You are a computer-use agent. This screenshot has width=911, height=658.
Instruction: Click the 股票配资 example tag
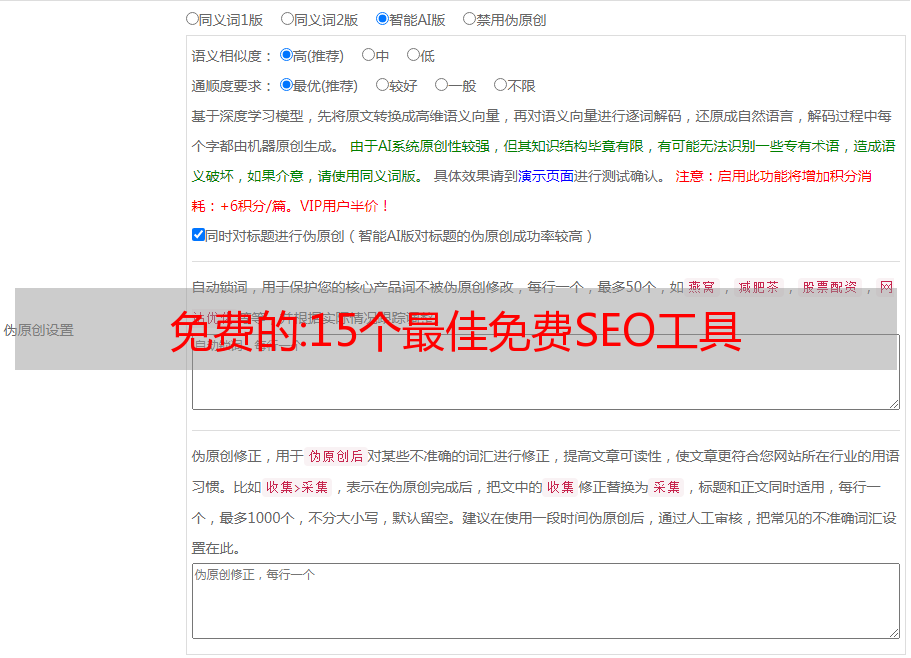pyautogui.click(x=830, y=287)
